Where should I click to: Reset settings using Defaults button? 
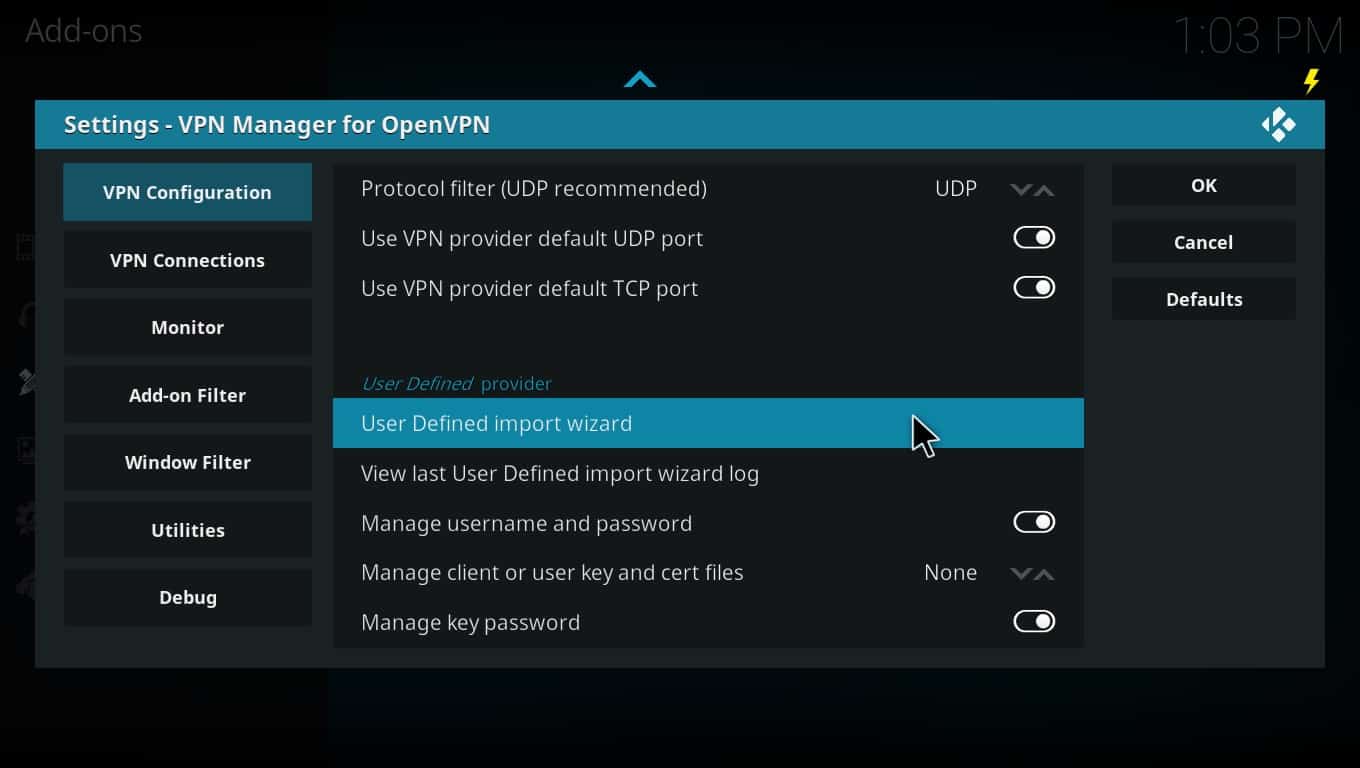[1204, 299]
